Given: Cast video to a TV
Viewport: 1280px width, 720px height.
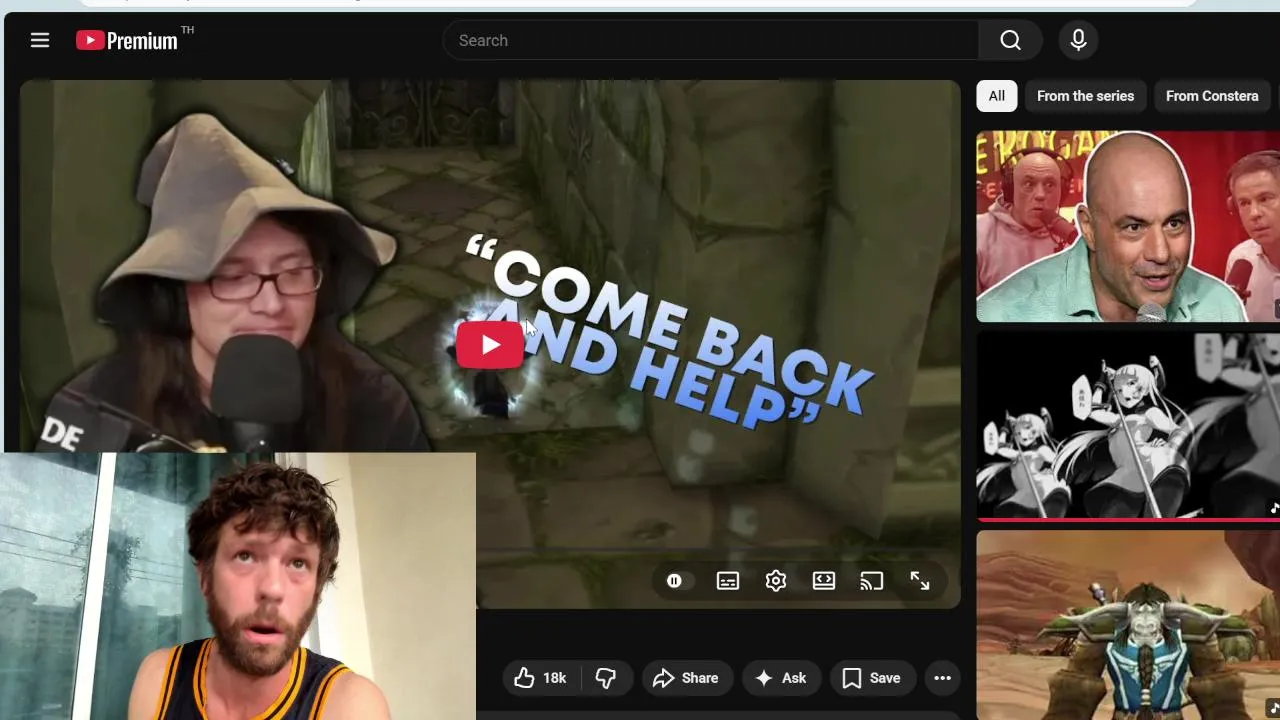Looking at the screenshot, I should click(x=872, y=581).
